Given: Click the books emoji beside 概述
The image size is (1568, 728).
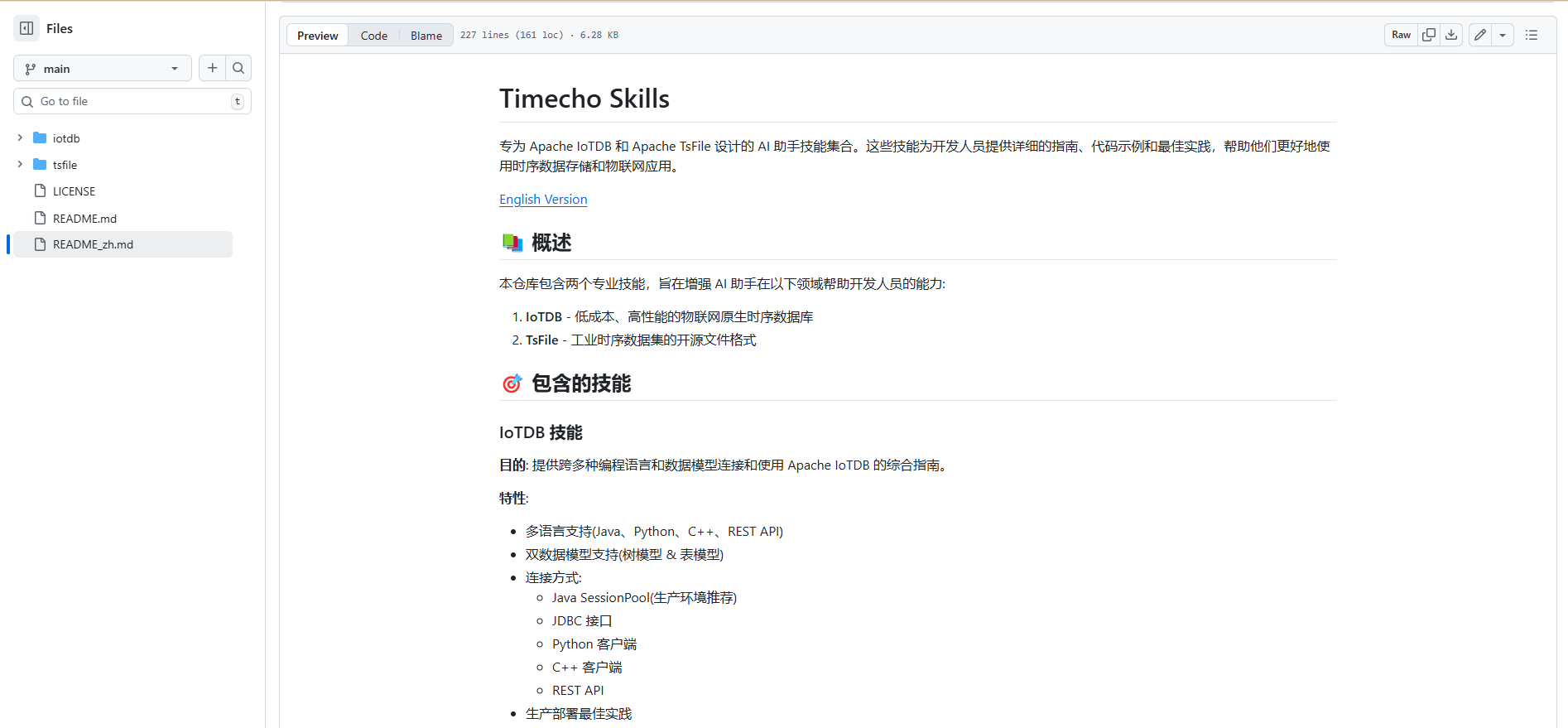Looking at the screenshot, I should 512,243.
